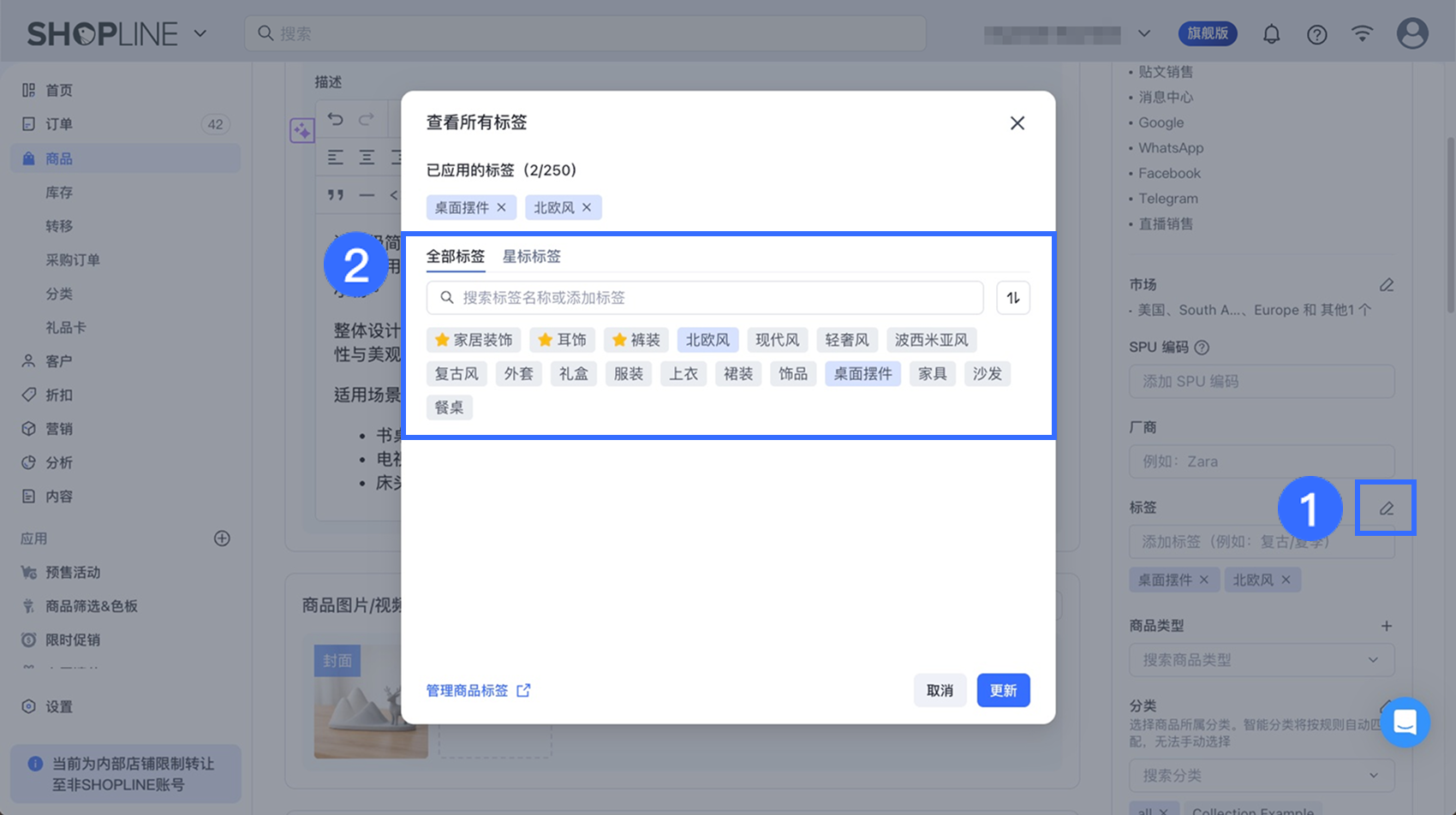Open the live chat support bubble
The height and width of the screenshot is (815, 1456).
(1405, 723)
